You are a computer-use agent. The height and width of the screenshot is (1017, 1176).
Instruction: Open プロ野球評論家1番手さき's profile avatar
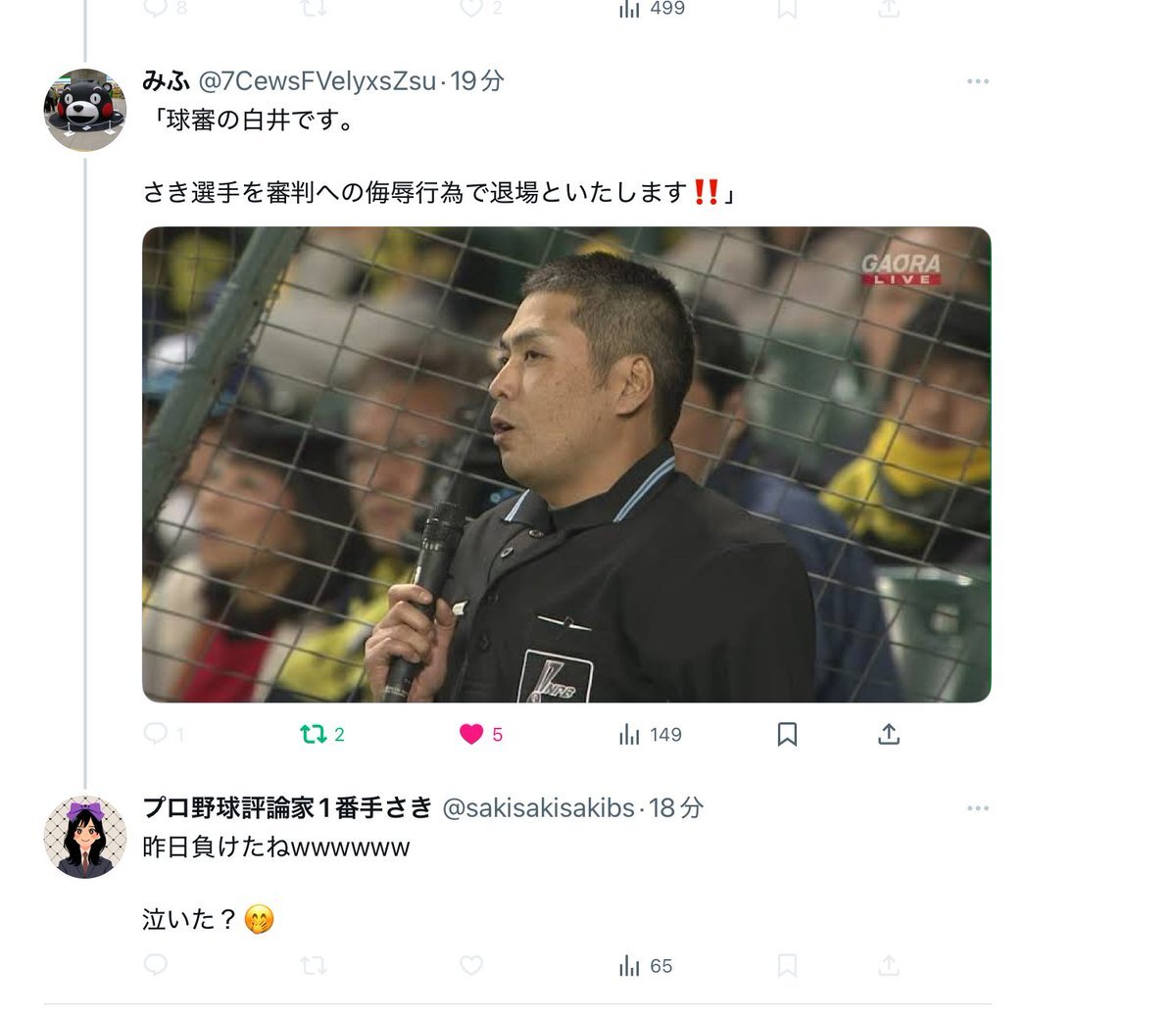pyautogui.click(x=85, y=837)
